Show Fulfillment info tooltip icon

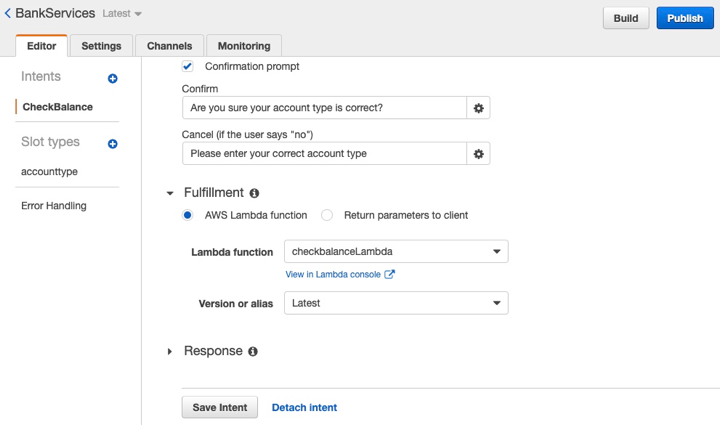254,193
